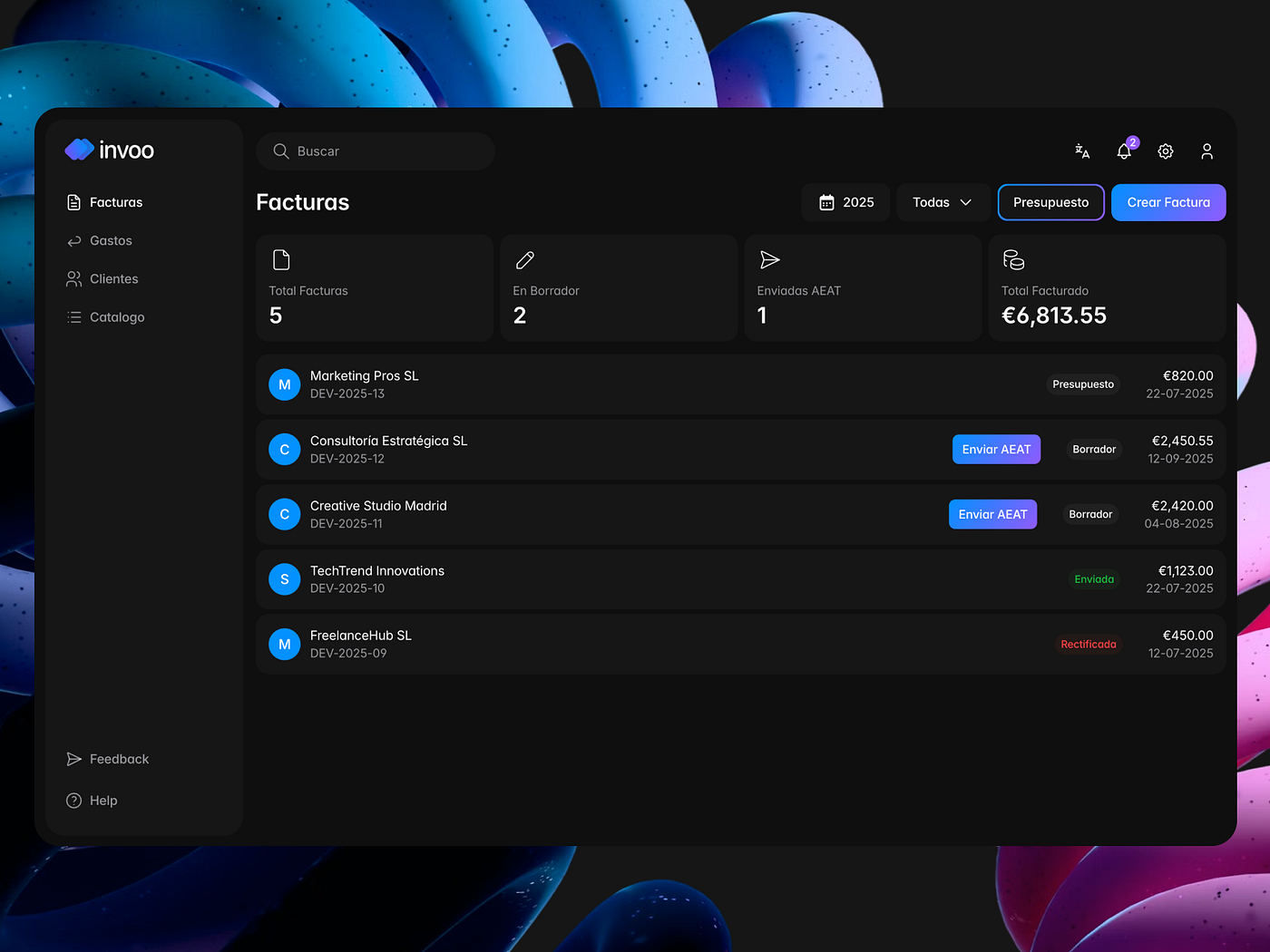The image size is (1270, 952).
Task: Click the Presupuesto status badge on Marketing Pros
Action: [1083, 384]
